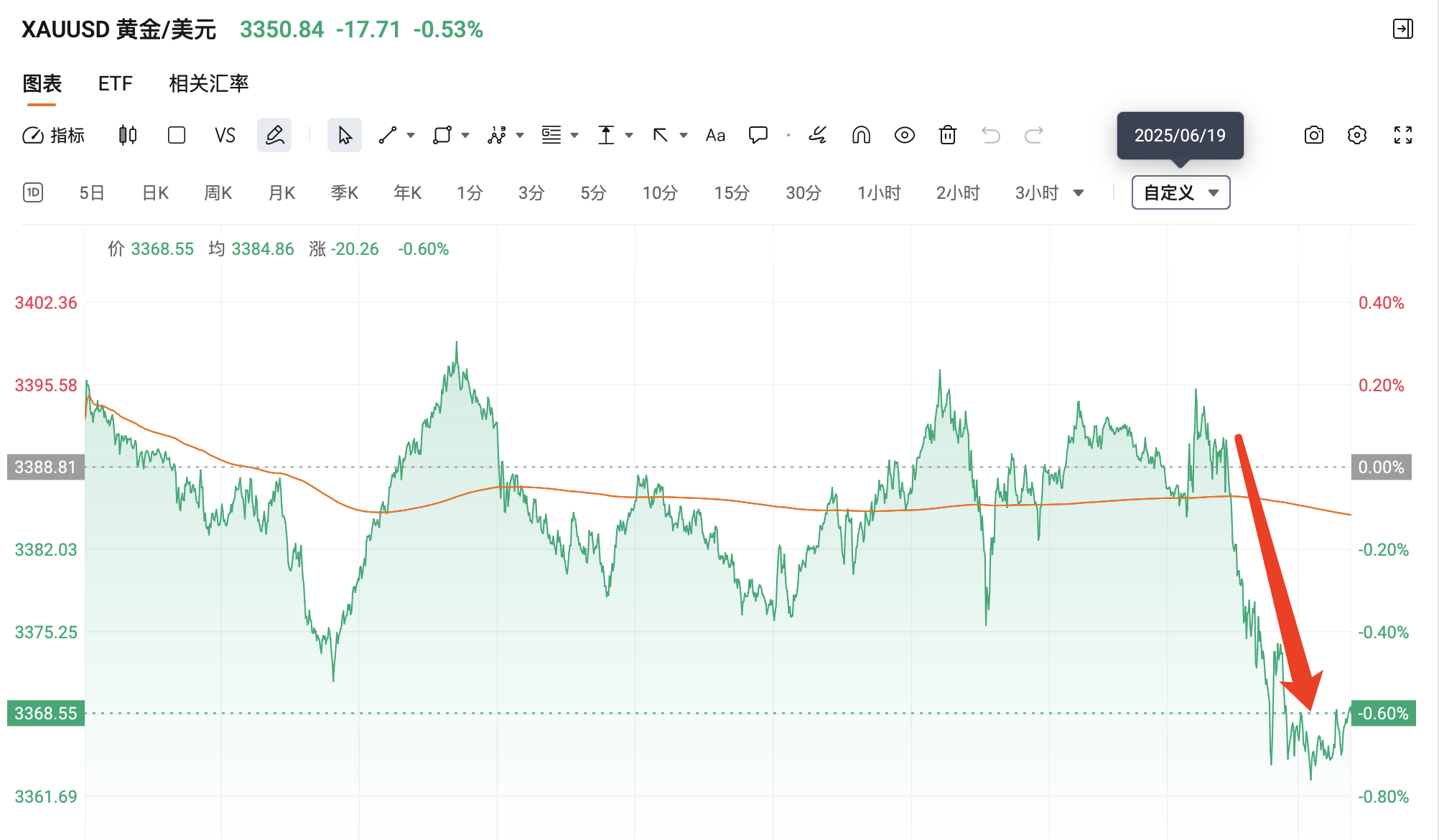This screenshot has height=840, width=1439.
Task: Expand the shape tool dropdown arrow
Action: [465, 135]
